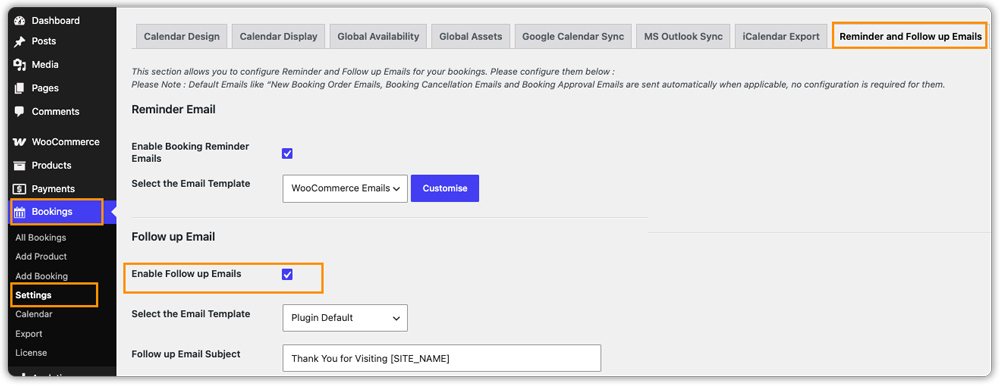This screenshot has width=1000, height=385.
Task: Click the Dashboard gauge icon
Action: click(19, 21)
